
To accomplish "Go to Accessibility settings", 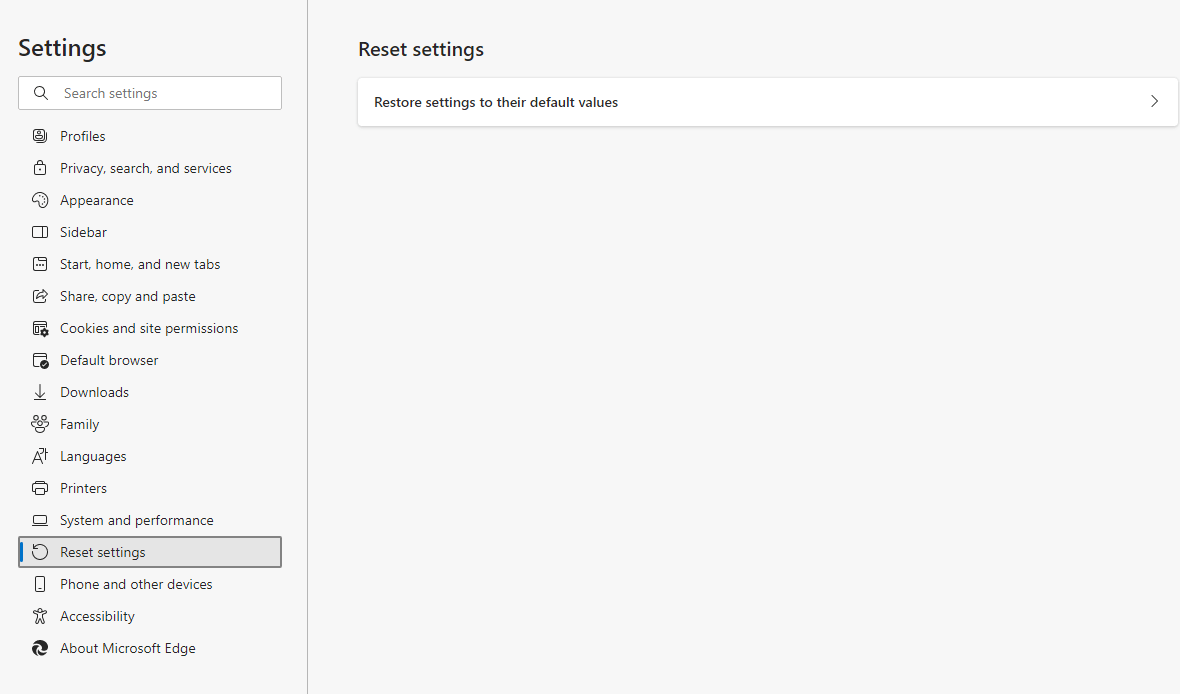I will pyautogui.click(x=150, y=616).
